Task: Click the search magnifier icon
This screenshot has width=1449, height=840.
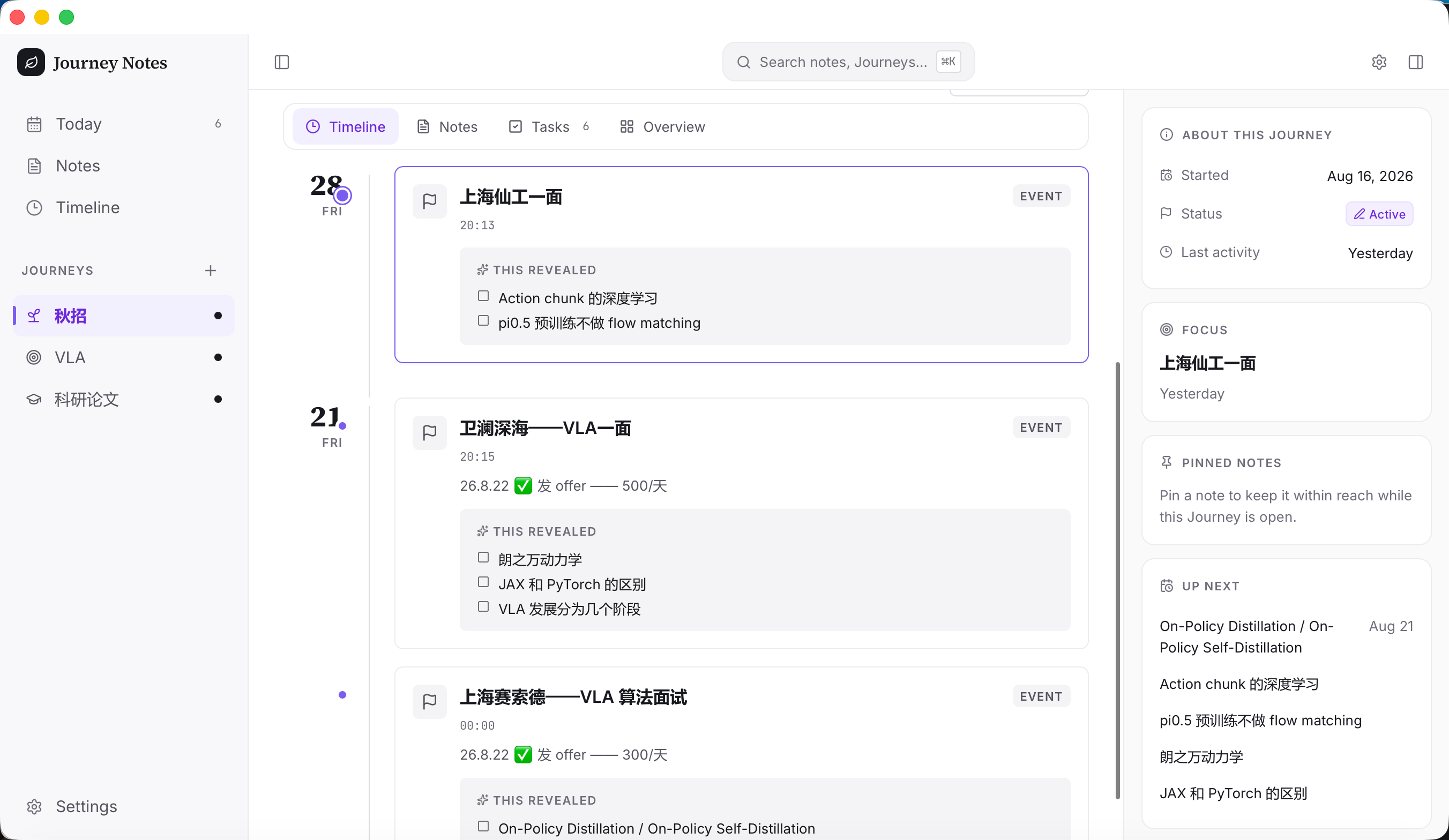Action: coord(743,62)
